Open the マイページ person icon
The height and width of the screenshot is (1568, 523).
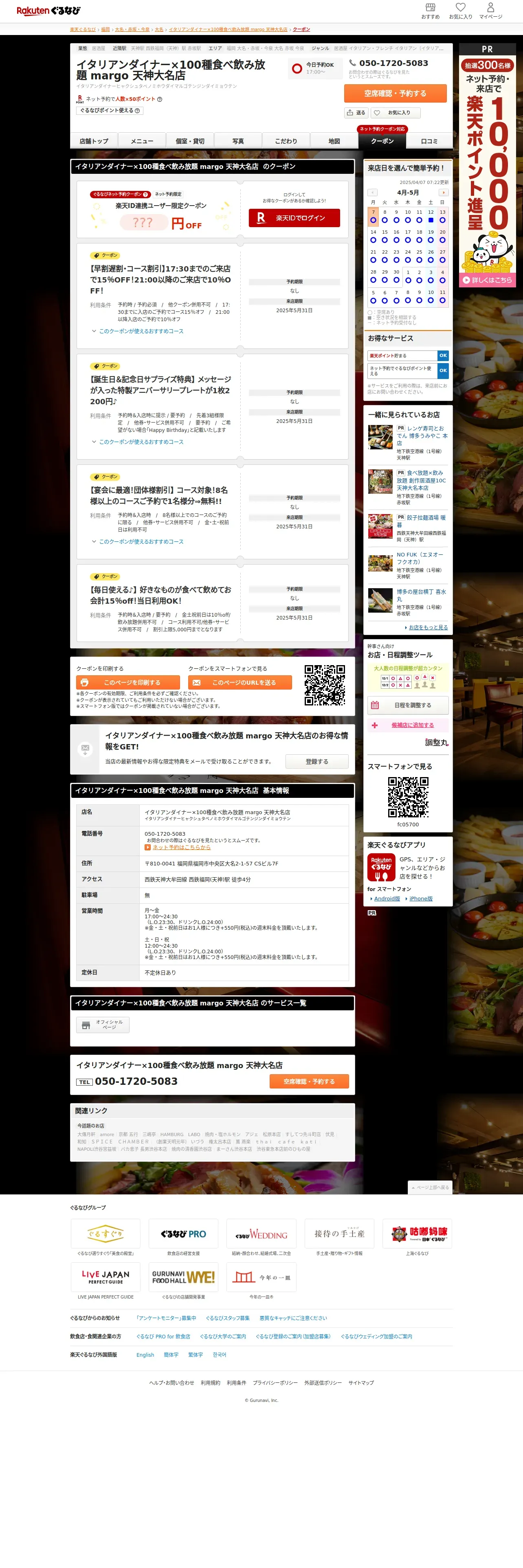click(490, 10)
